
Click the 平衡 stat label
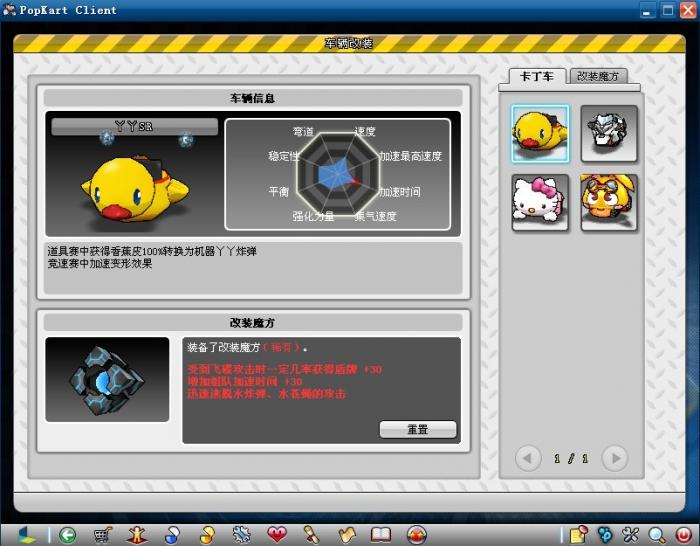(x=279, y=192)
